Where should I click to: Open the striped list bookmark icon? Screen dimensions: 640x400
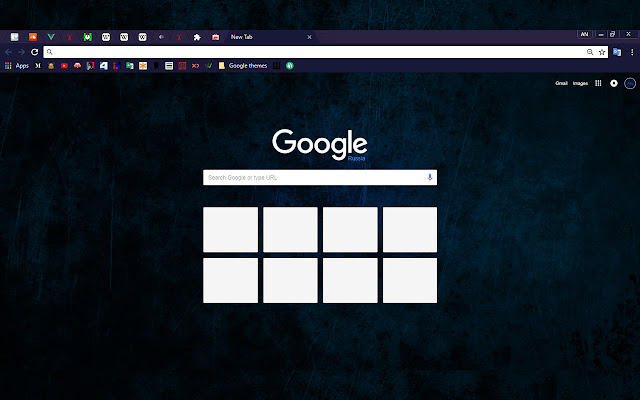(x=169, y=66)
